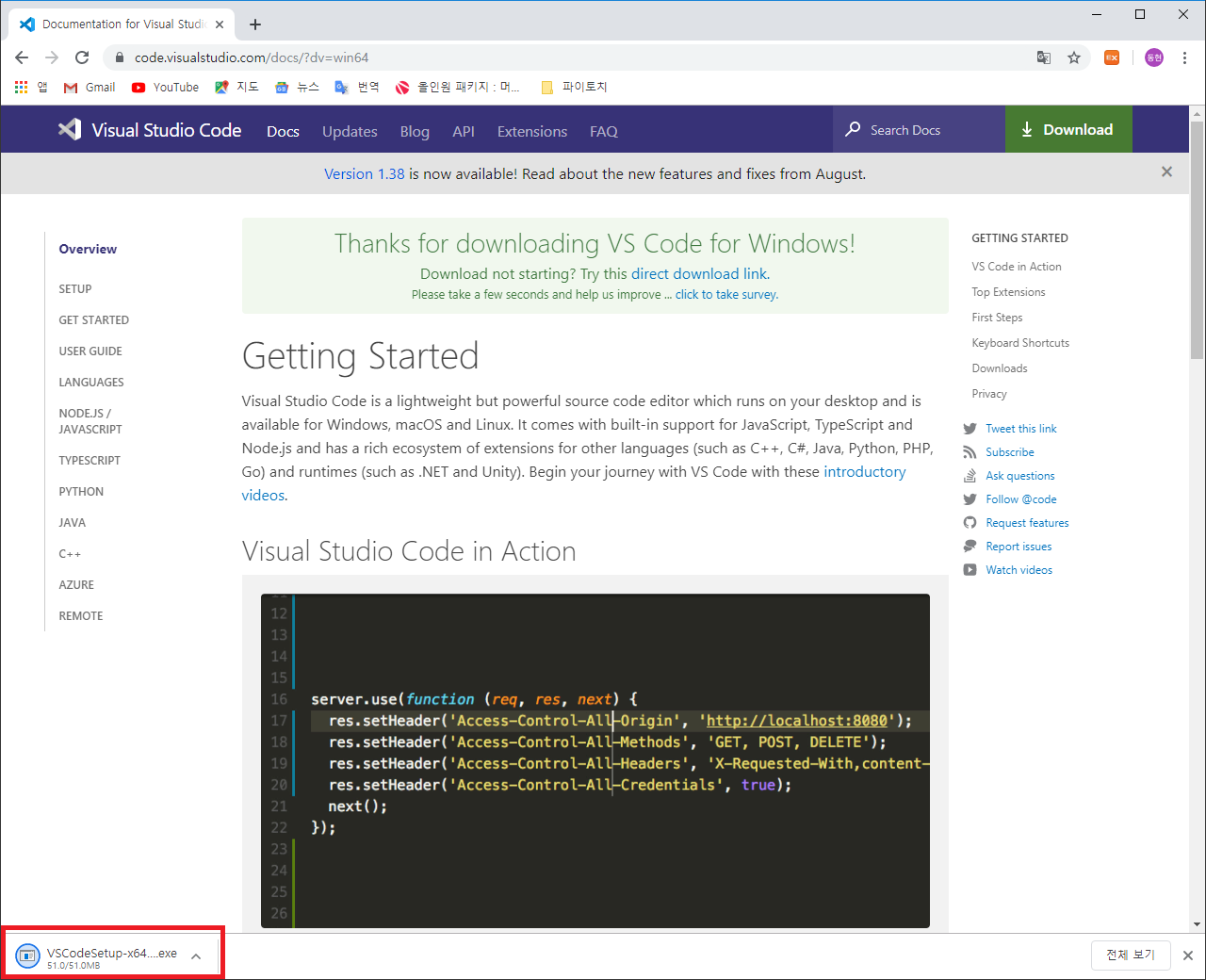Expand SETUP section in the sidebar
Screen dimensions: 1206x980
coord(75,289)
